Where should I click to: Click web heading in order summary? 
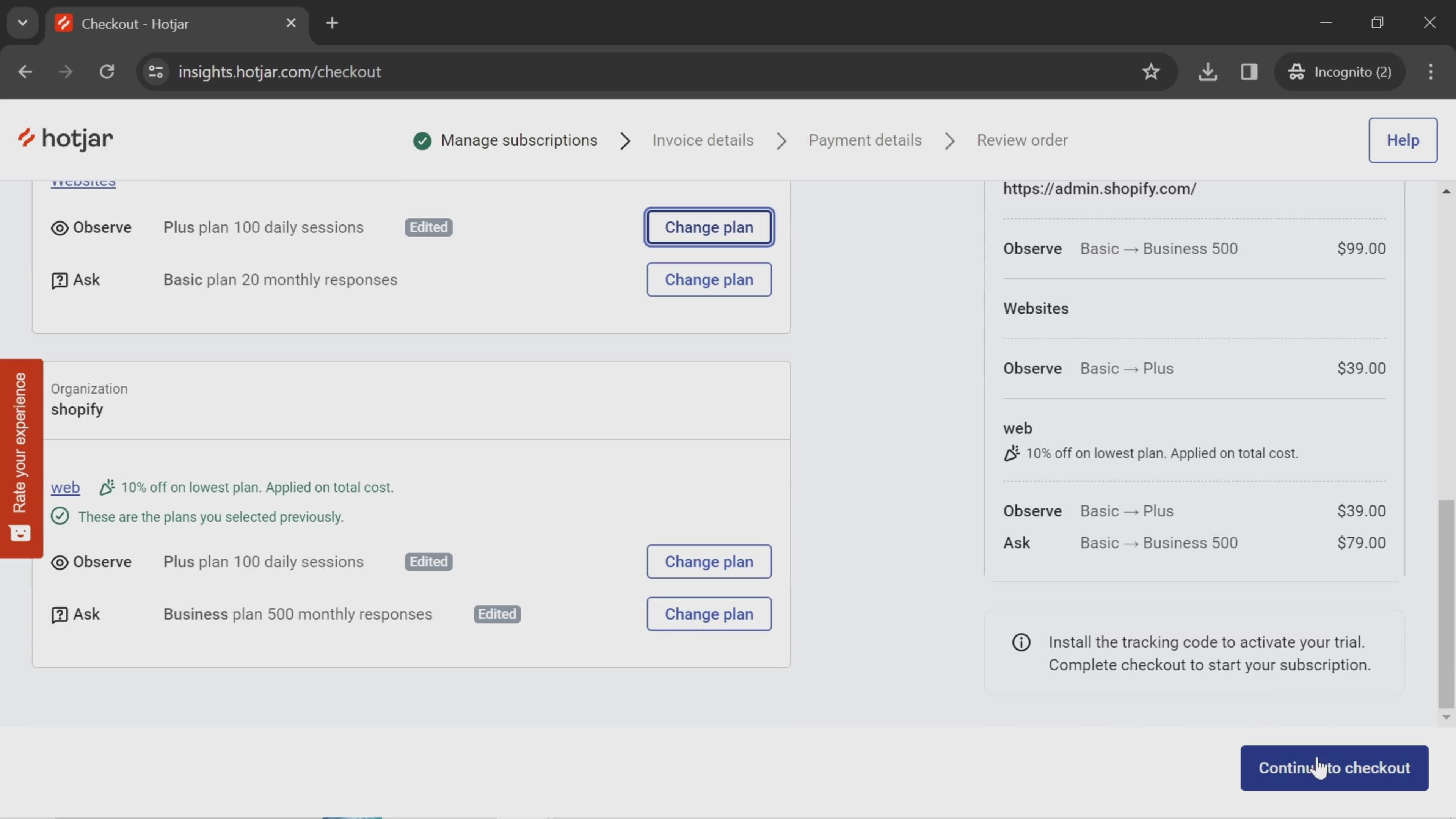pos(1017,428)
